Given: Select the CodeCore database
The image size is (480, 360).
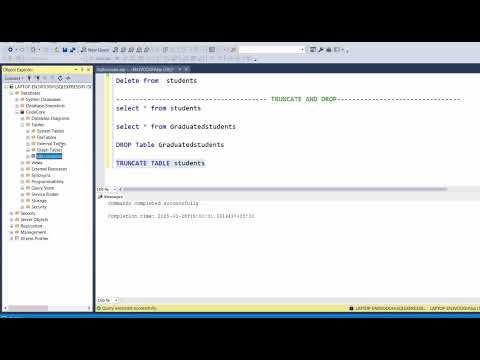Looking at the screenshot, I should pyautogui.click(x=35, y=112).
